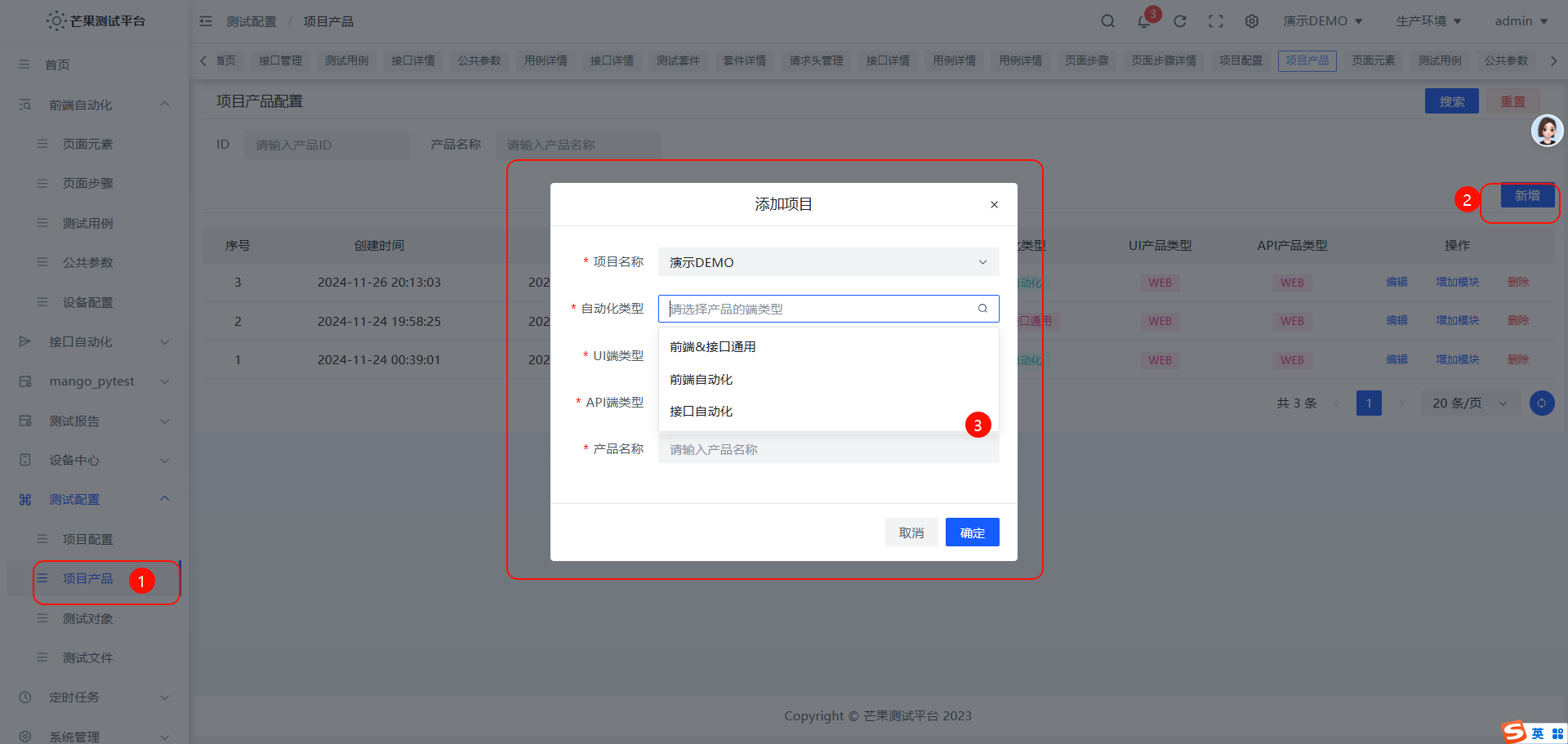This screenshot has height=744, width=1568.
Task: Click the 确定 confirm button in the dialog
Action: coord(972,532)
